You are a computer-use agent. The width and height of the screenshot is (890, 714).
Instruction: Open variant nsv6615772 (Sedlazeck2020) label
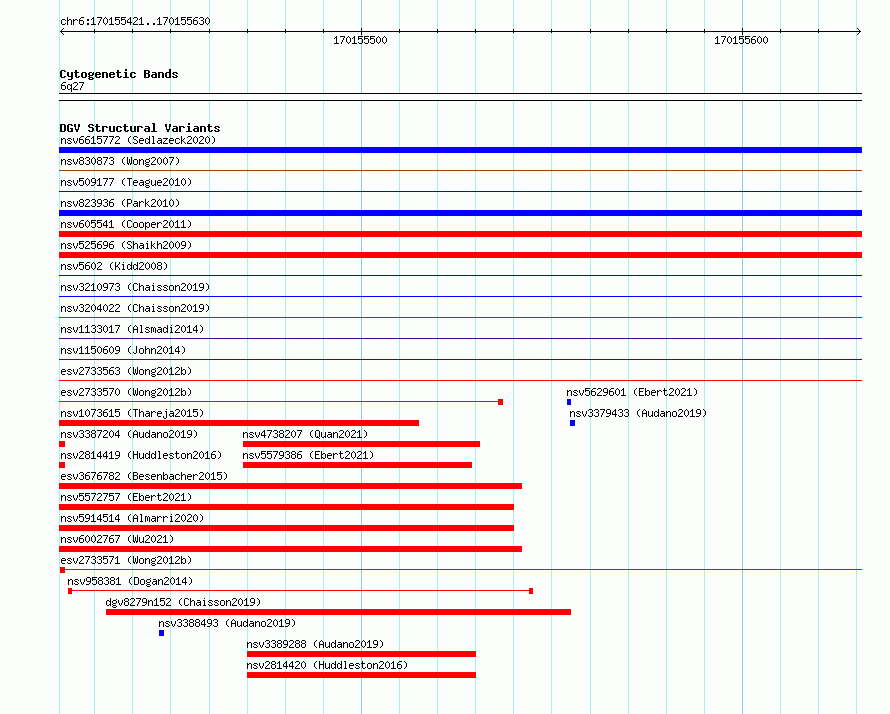point(138,140)
